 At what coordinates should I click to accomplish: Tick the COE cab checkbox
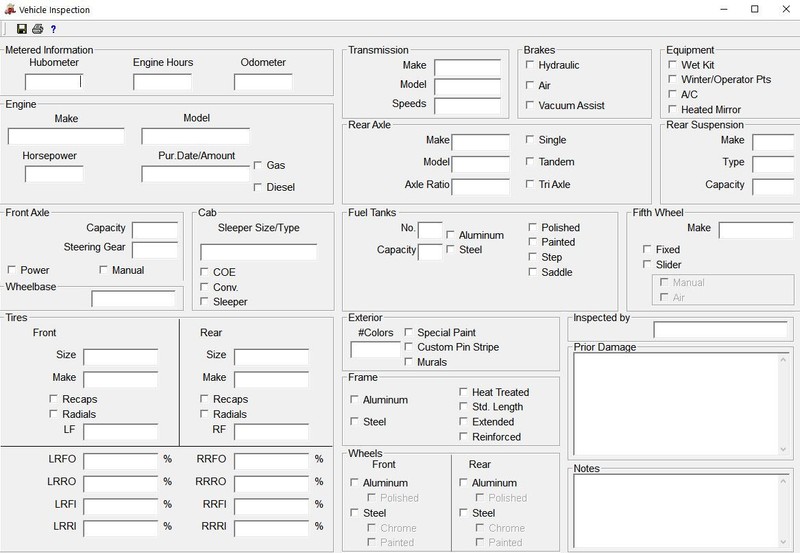point(204,272)
